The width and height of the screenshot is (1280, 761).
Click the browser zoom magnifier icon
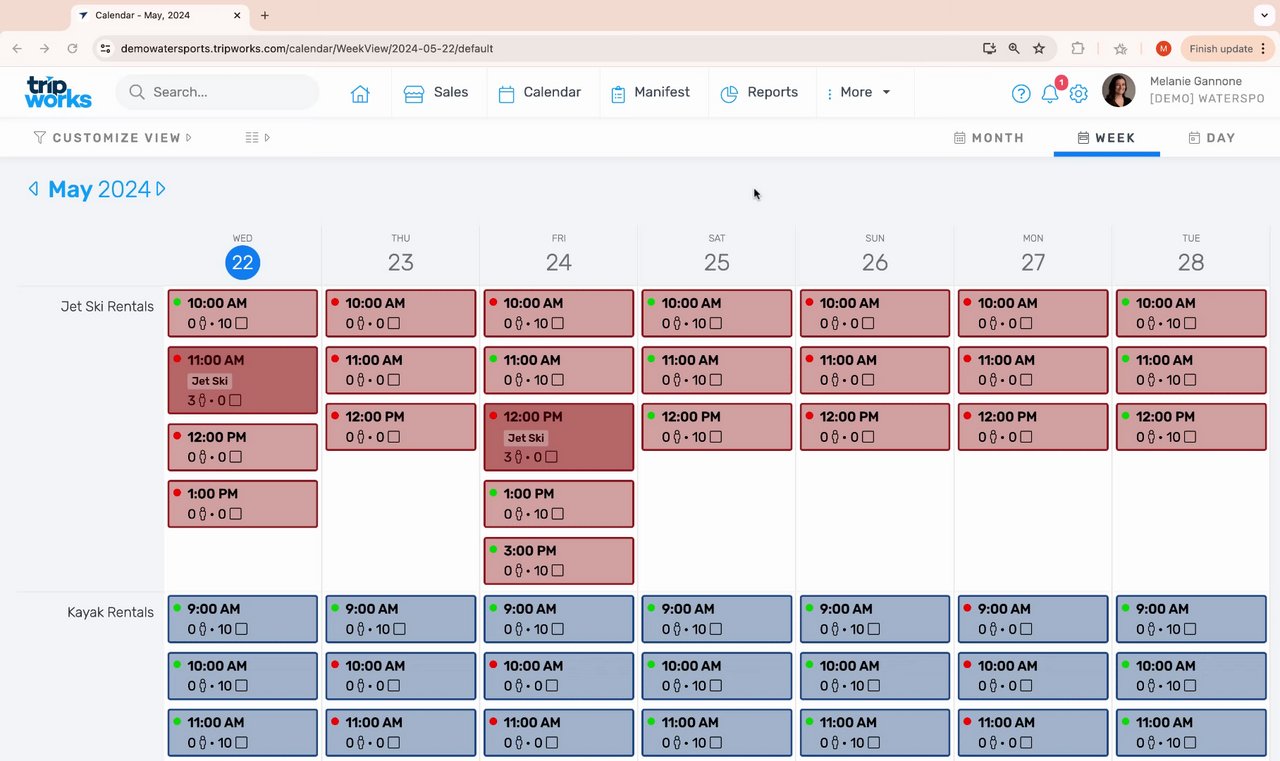pyautogui.click(x=1014, y=48)
